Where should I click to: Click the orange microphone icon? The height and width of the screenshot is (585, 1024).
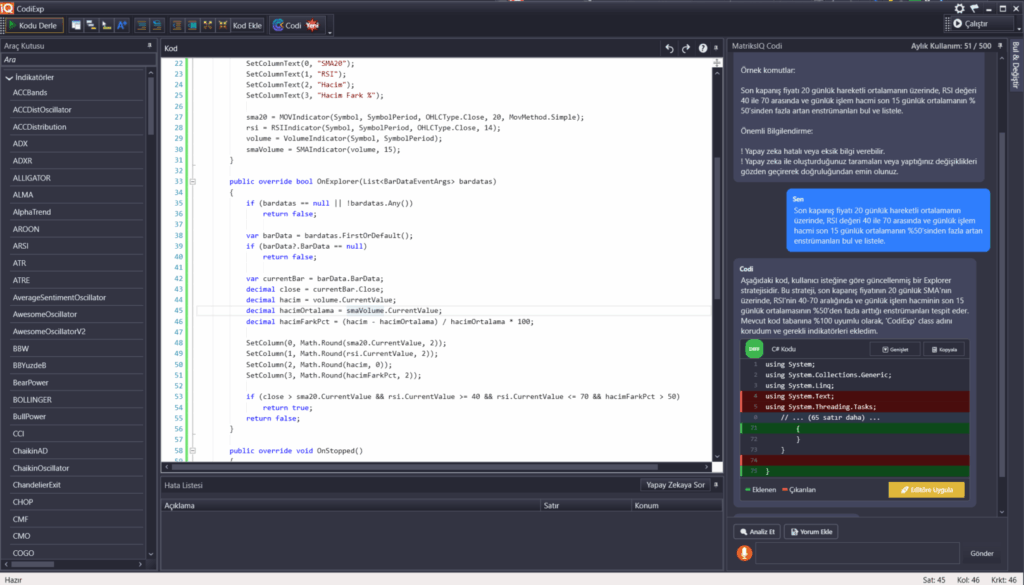coord(744,553)
